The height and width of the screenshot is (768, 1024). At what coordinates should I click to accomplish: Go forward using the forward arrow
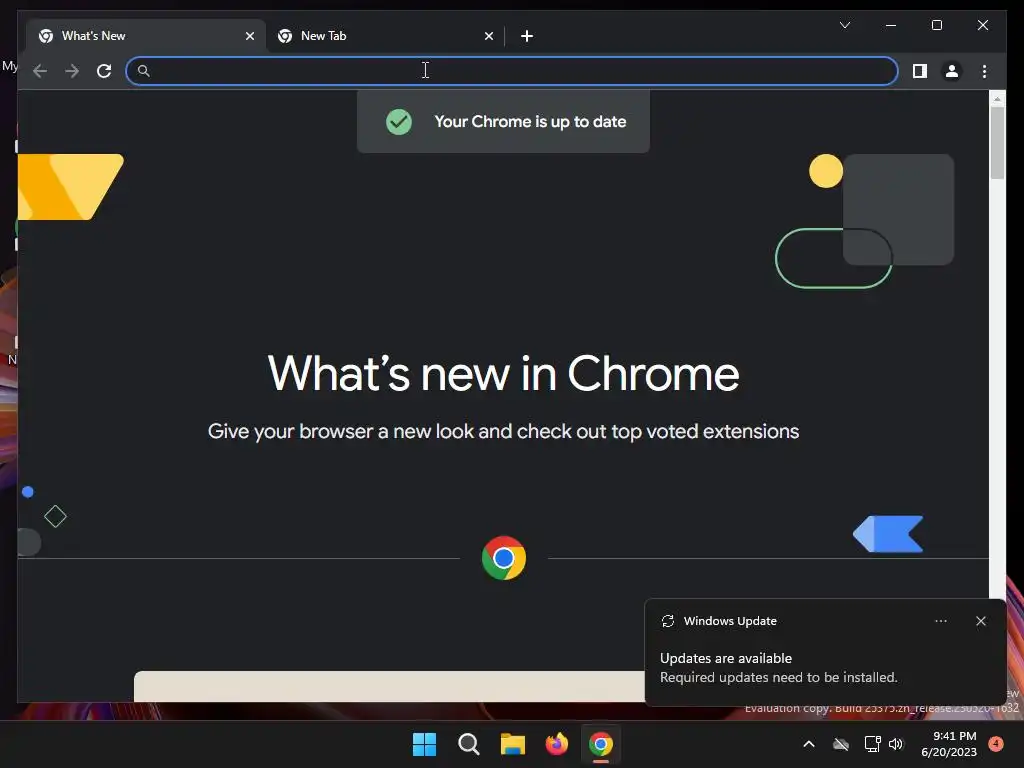point(72,71)
